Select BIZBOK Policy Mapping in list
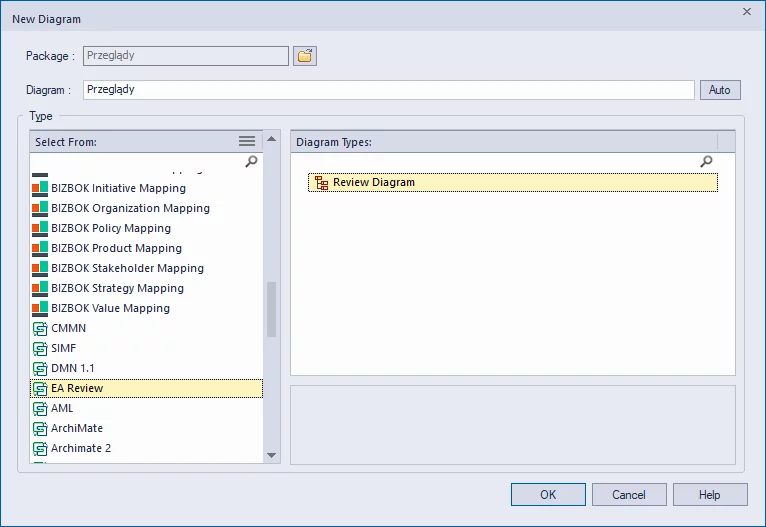The image size is (766, 527). pos(110,228)
